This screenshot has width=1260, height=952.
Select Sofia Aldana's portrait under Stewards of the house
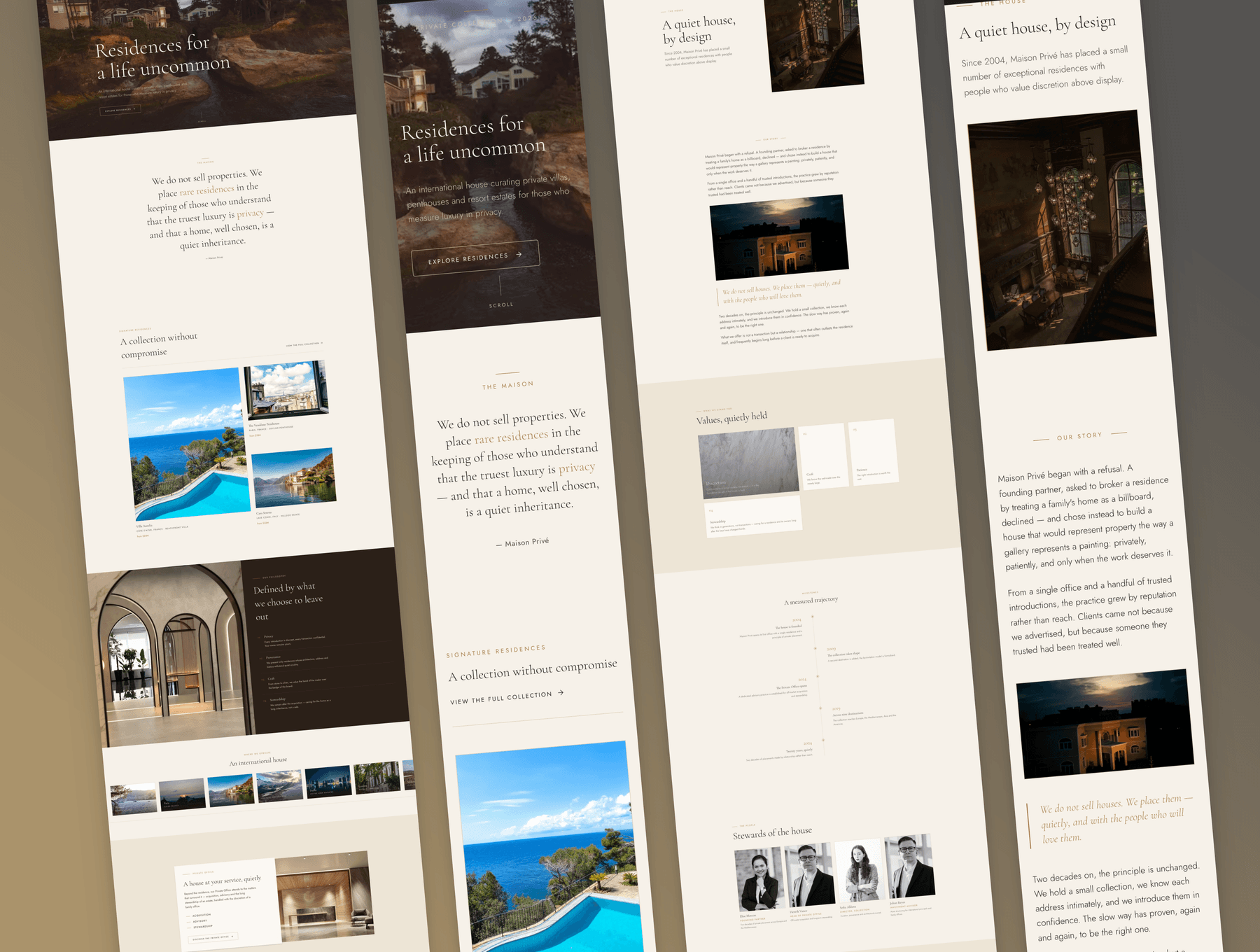(x=859, y=869)
